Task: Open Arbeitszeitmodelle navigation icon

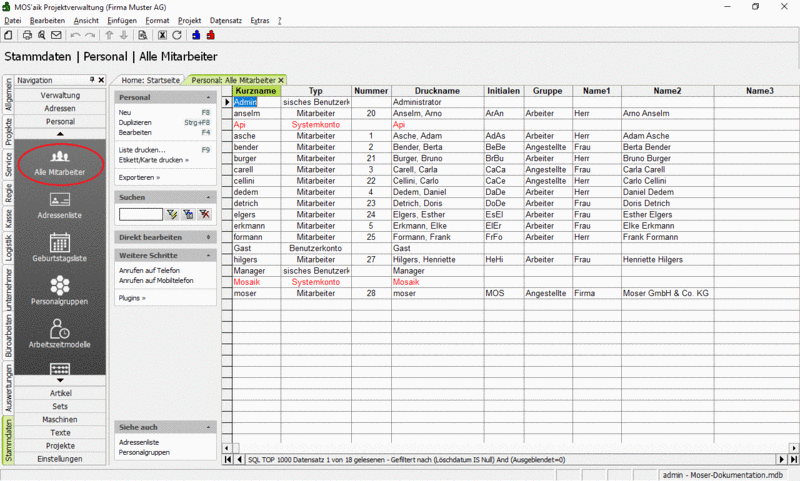Action: (60, 334)
